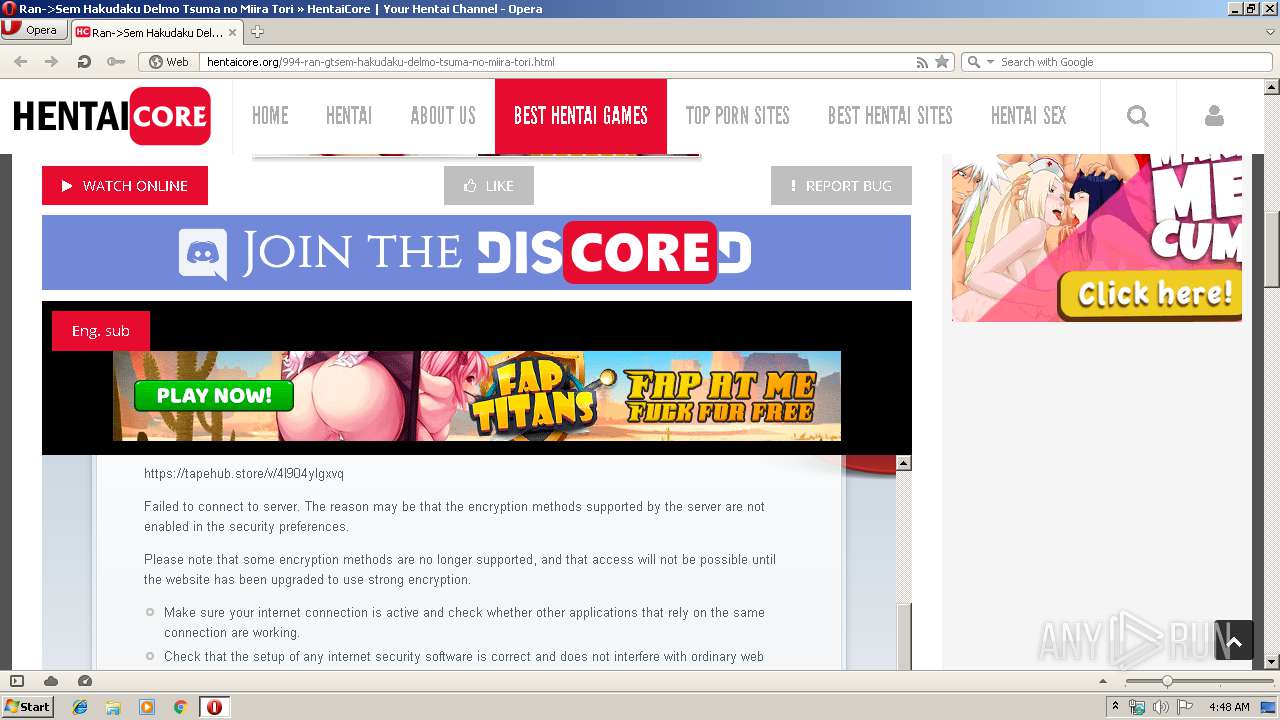Click the 4:48 AM system clock
This screenshot has height=720, width=1280.
point(1229,707)
